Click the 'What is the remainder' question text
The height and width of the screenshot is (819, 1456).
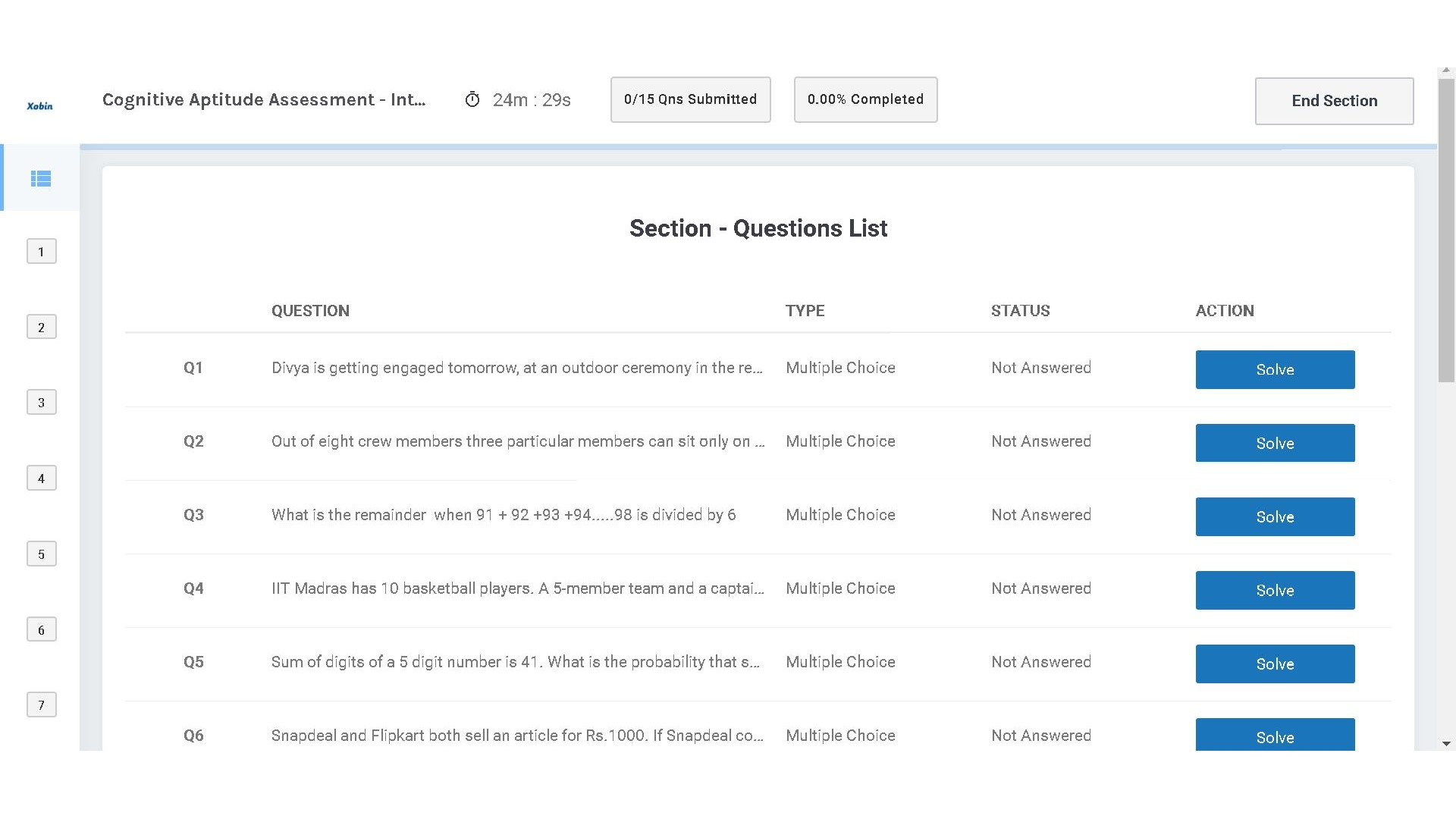click(x=504, y=515)
